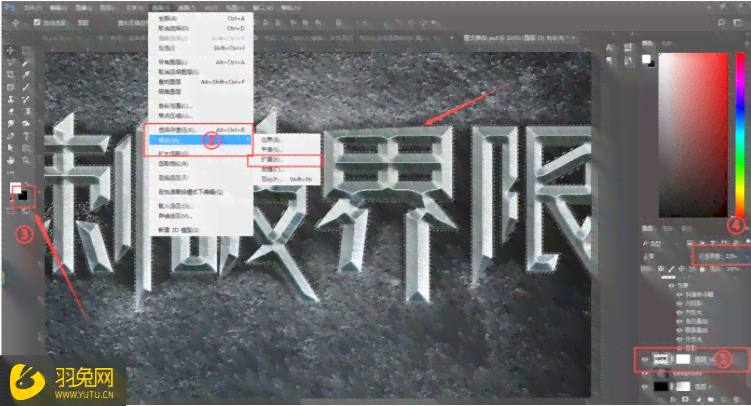This screenshot has width=751, height=406.
Task: Click the Quick Mask mode icon
Action: pyautogui.click(x=11, y=211)
